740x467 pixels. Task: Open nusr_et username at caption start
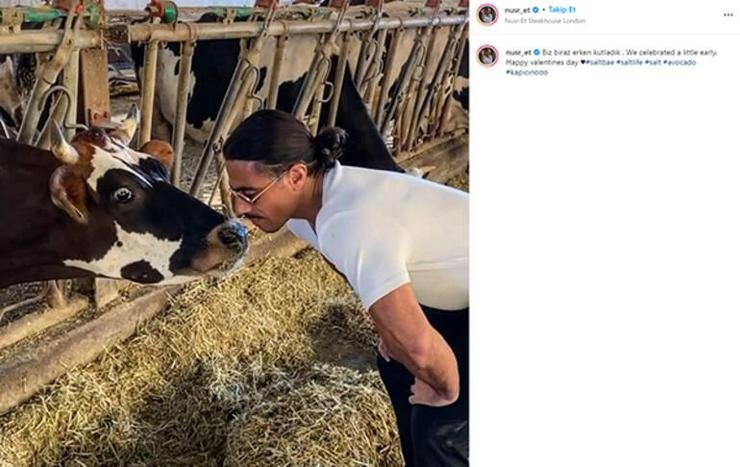518,52
